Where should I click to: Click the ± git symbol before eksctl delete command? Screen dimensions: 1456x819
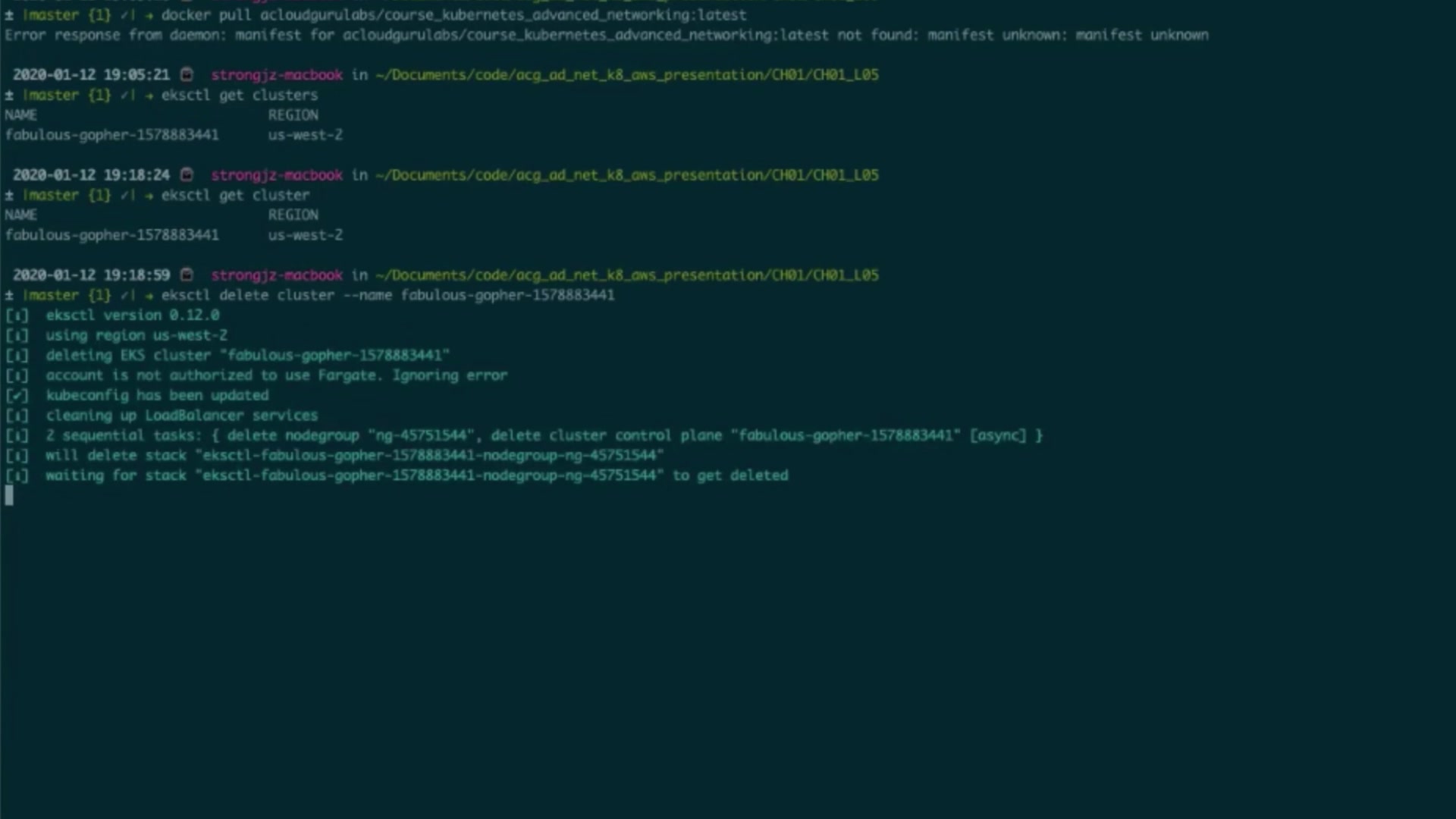tap(9, 295)
